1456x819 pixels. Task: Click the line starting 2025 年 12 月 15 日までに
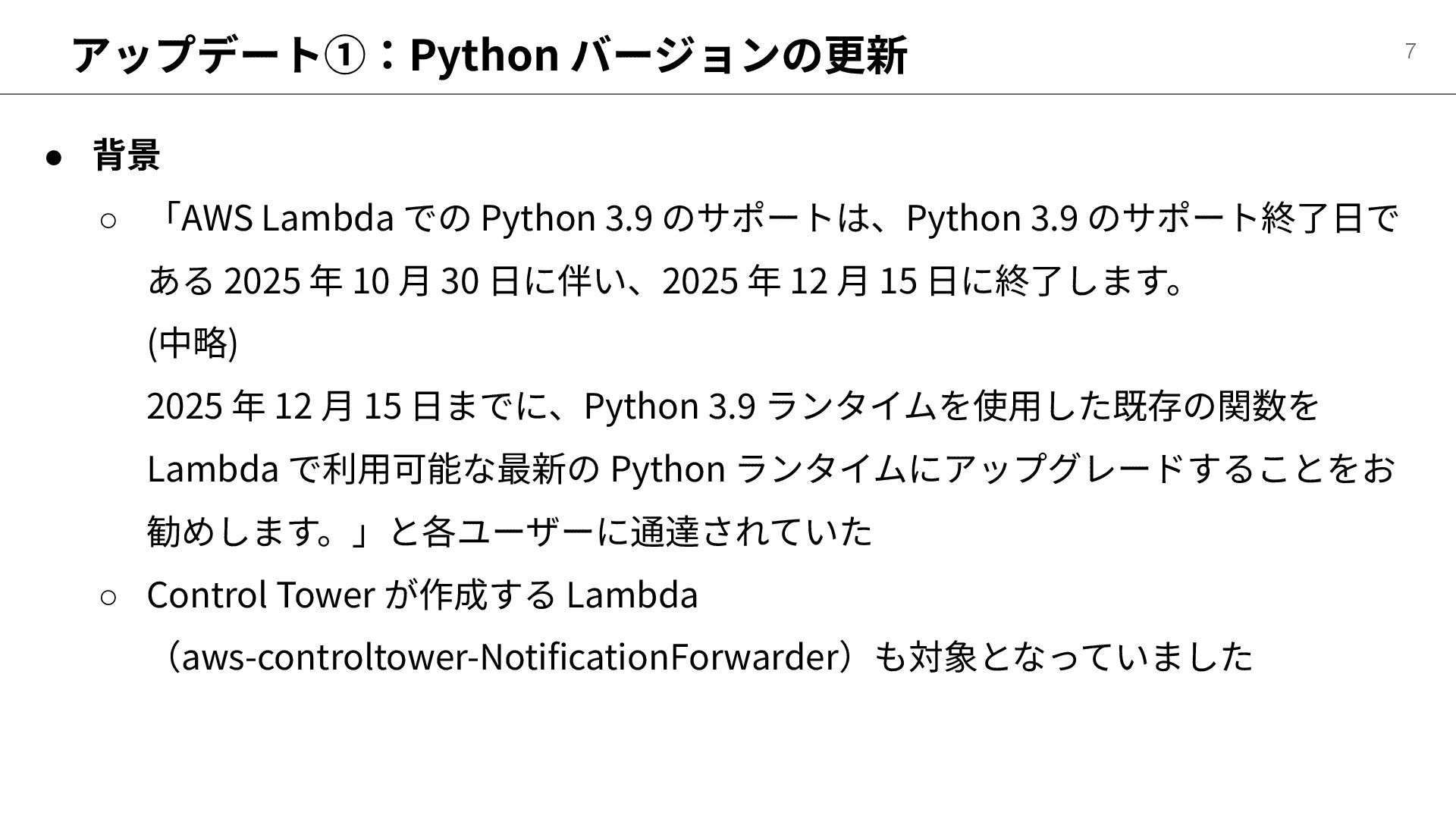point(732,406)
